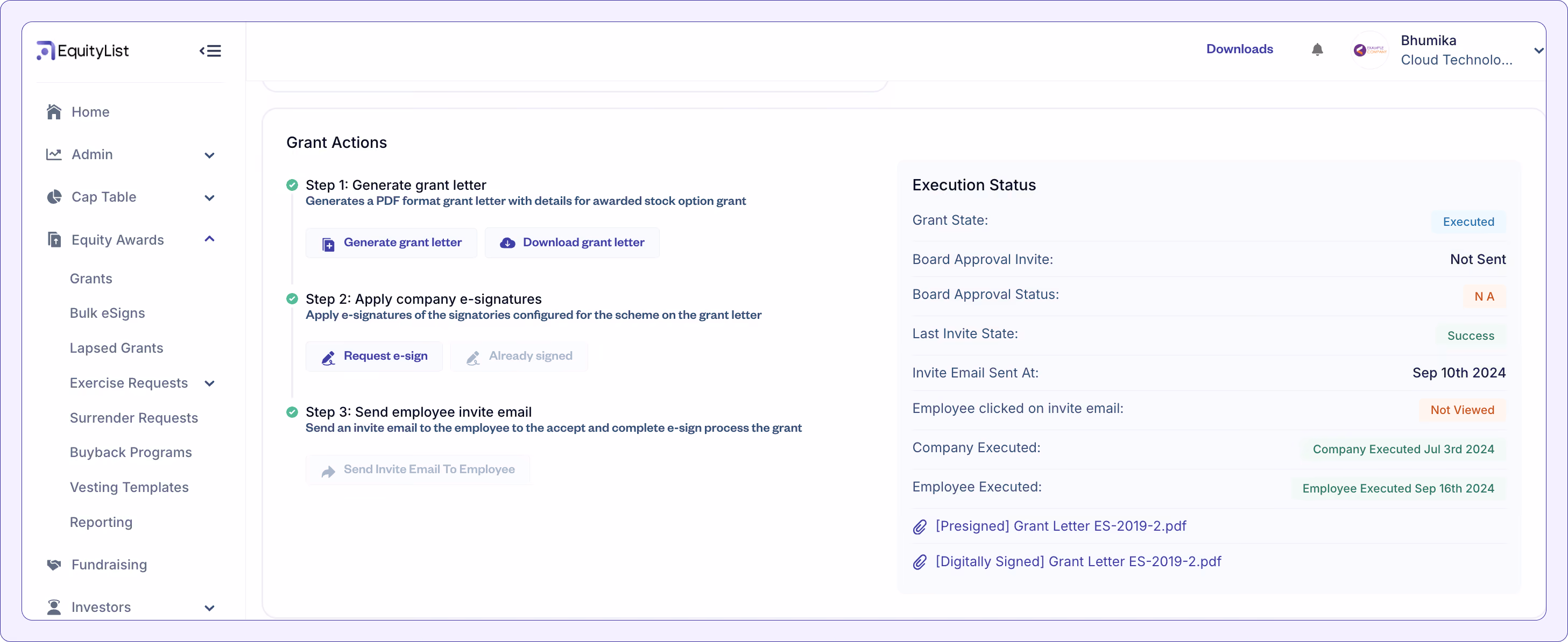Expand the Exercise Requests chevron
Image resolution: width=1568 pixels, height=642 pixels.
click(x=209, y=383)
